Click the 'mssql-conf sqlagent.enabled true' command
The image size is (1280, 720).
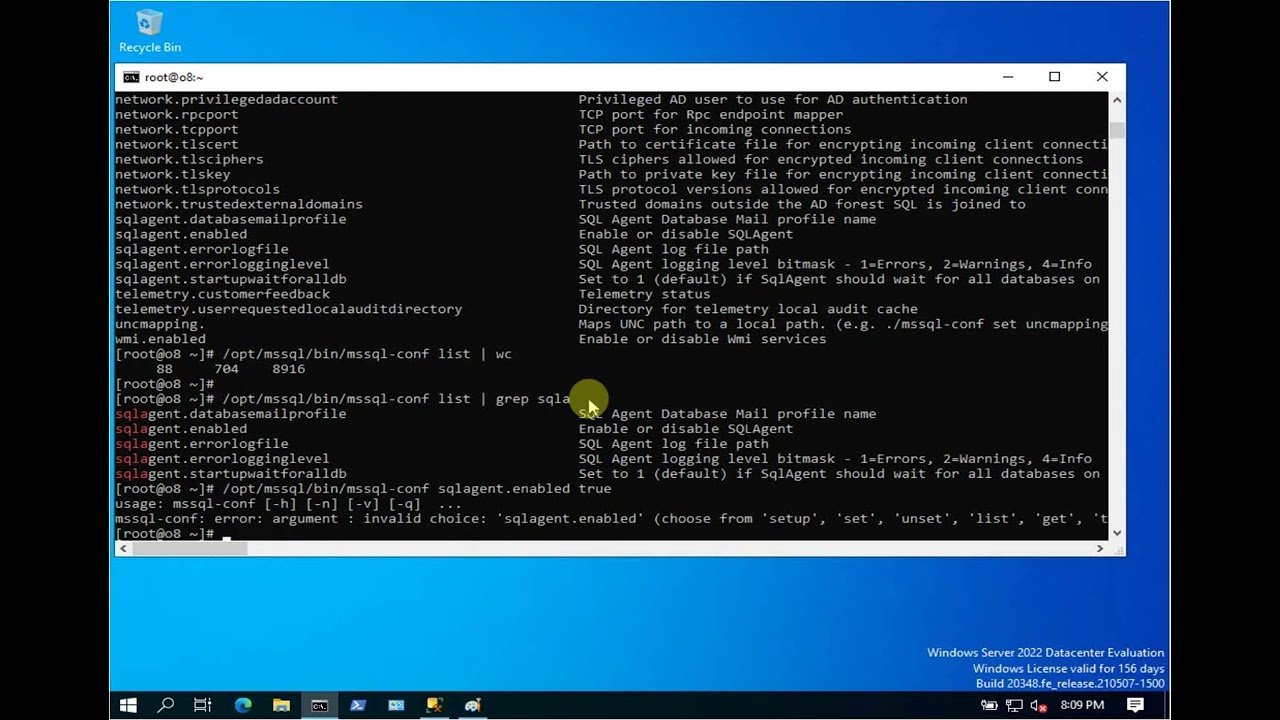[x=417, y=489]
